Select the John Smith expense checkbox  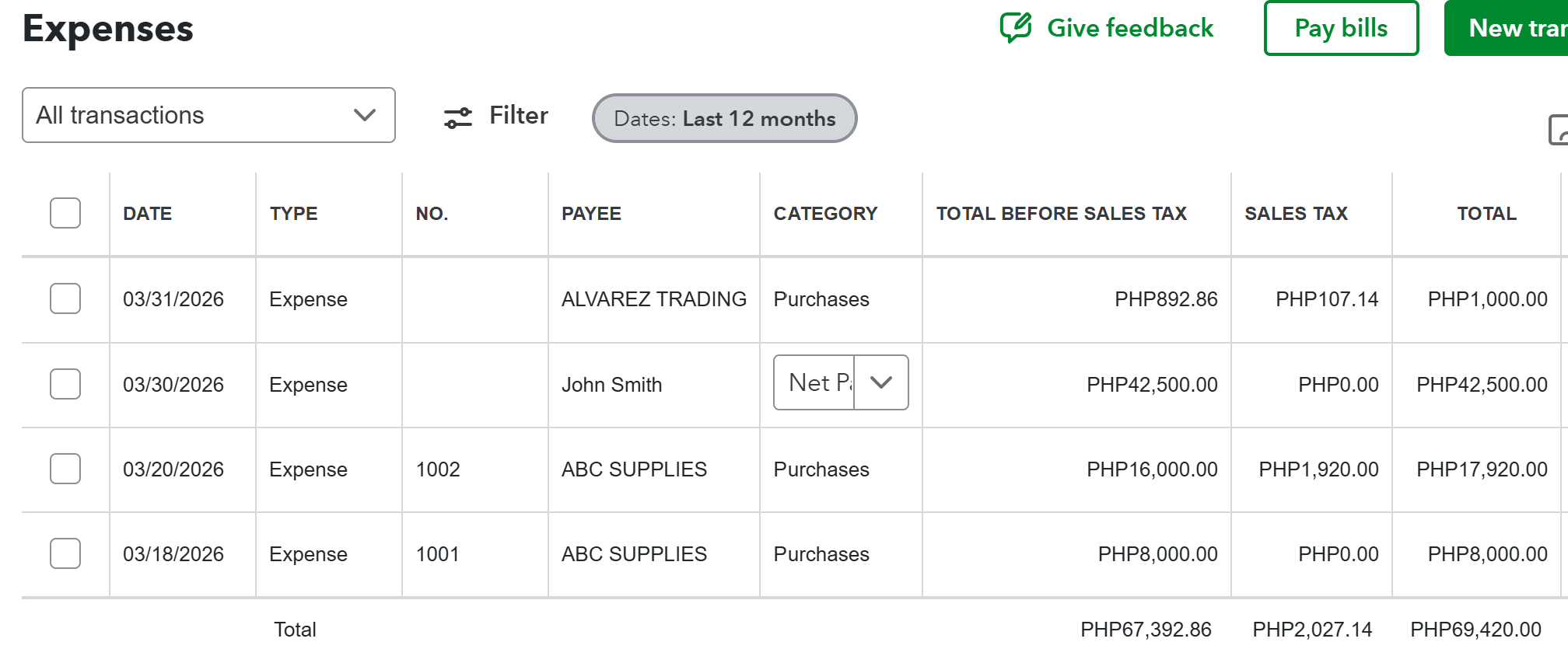coord(65,384)
